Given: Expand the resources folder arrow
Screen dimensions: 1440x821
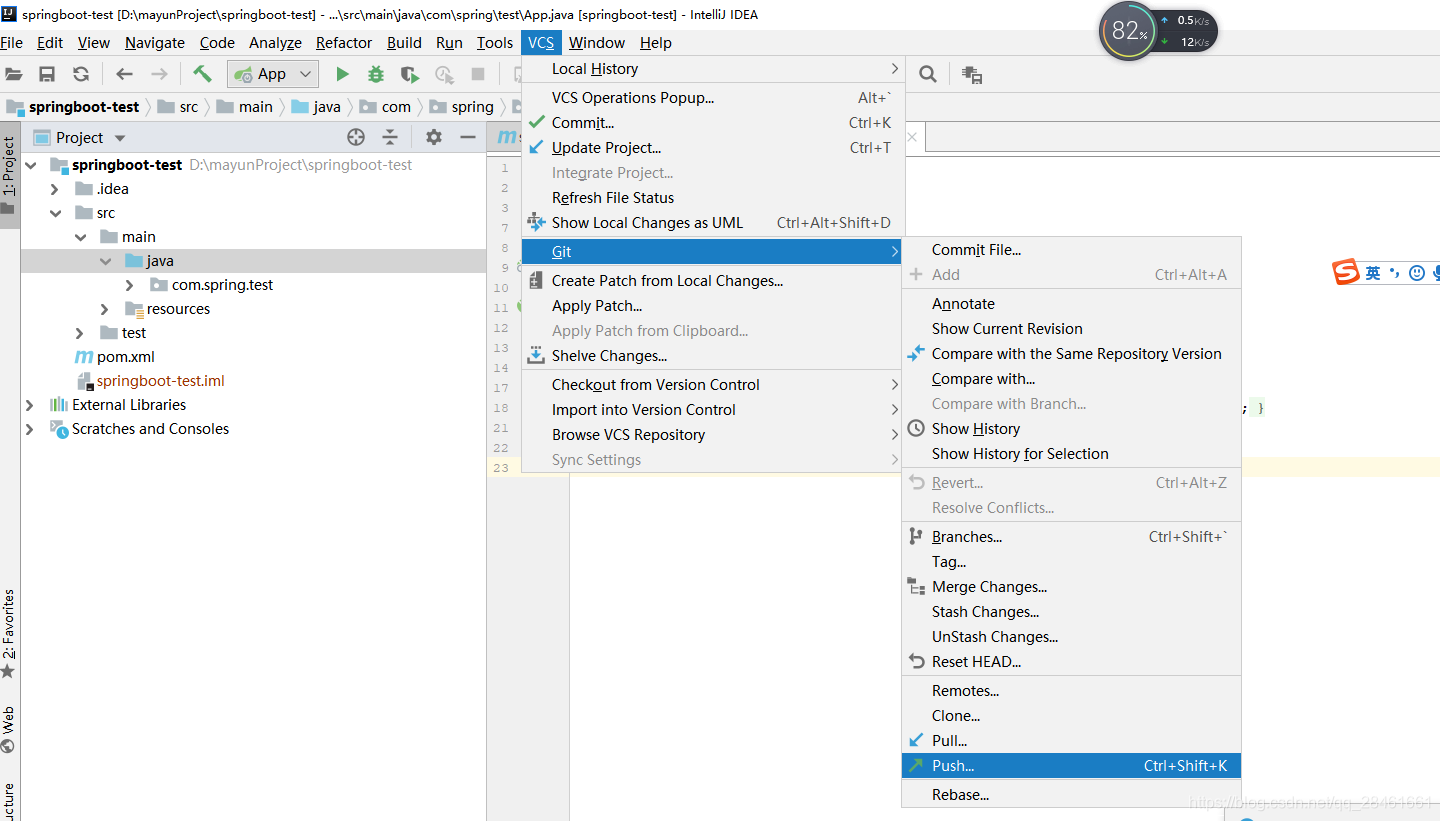Looking at the screenshot, I should (106, 309).
